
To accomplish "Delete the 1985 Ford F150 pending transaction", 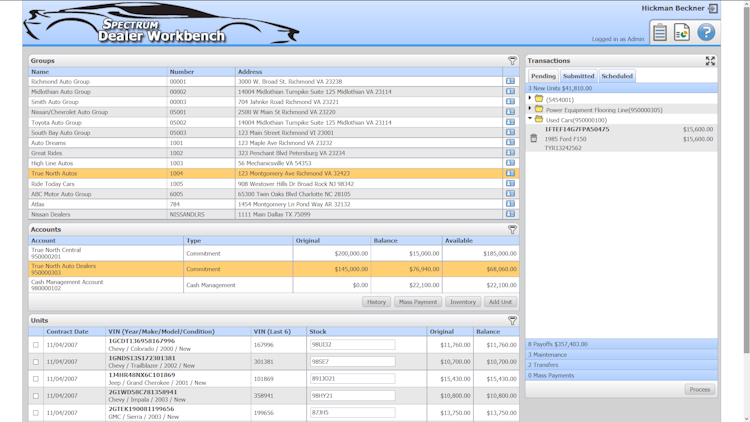I will 534,138.
